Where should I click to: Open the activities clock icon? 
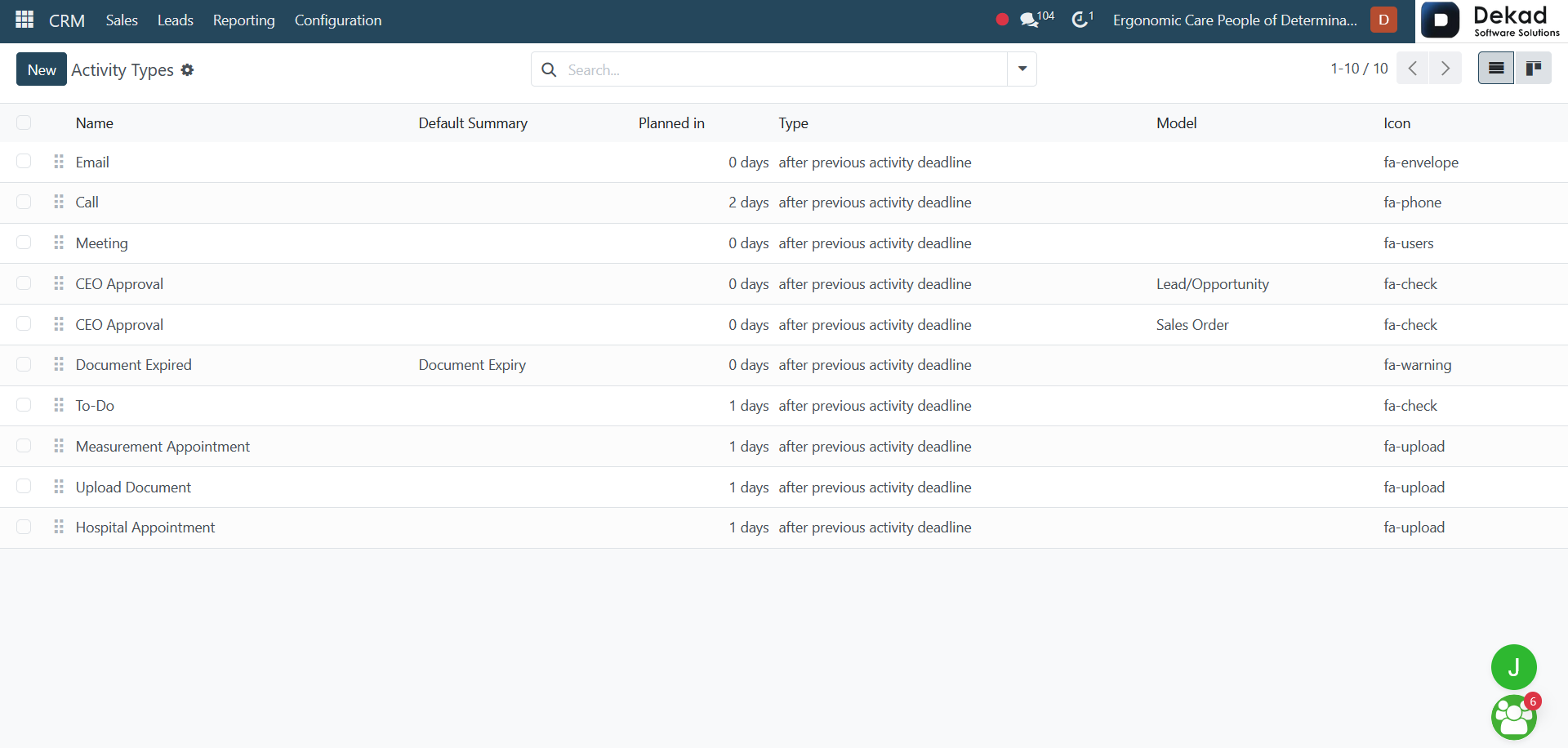[x=1082, y=20]
